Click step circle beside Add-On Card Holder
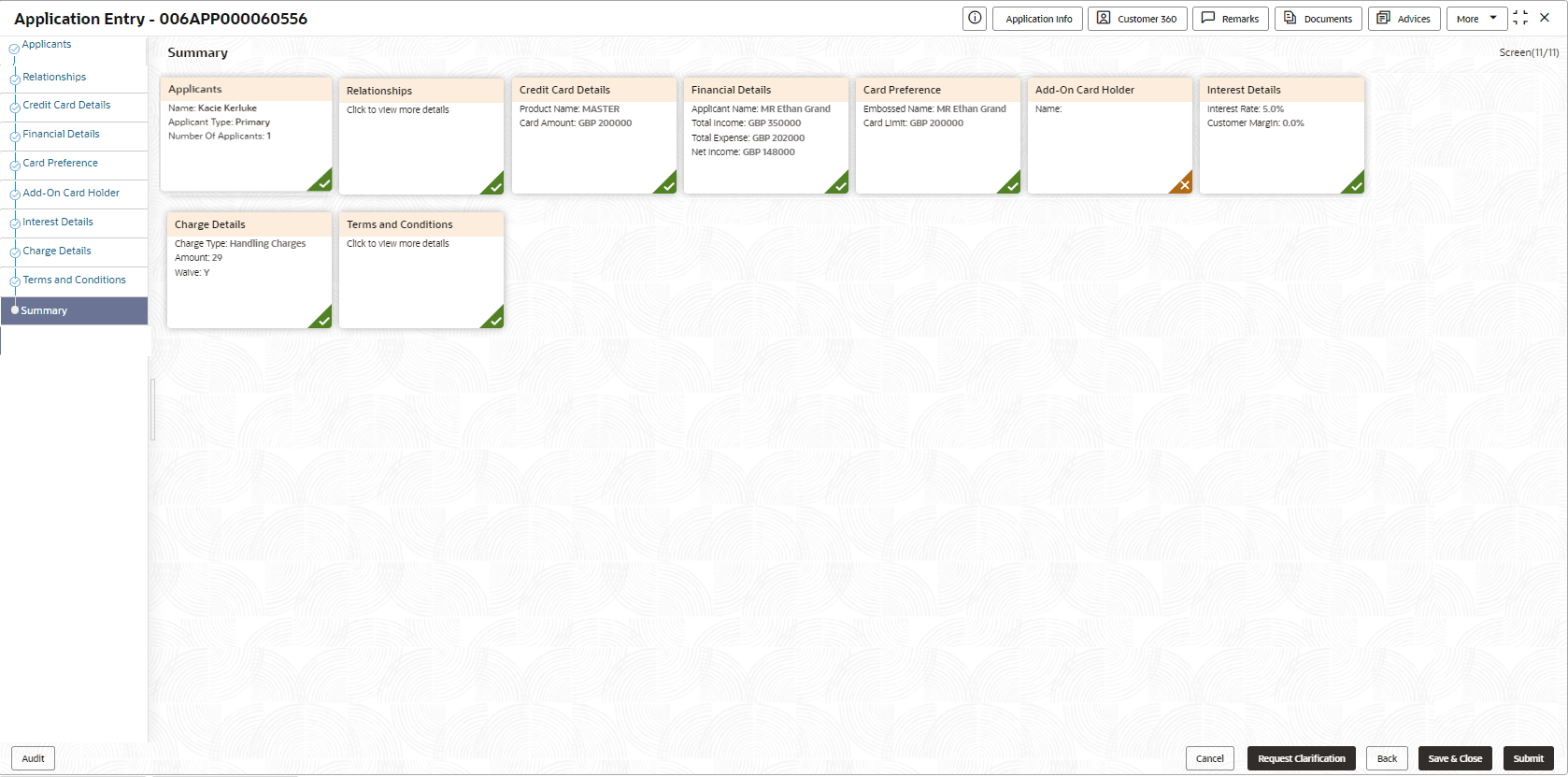This screenshot has height=777, width=1568. click(15, 194)
